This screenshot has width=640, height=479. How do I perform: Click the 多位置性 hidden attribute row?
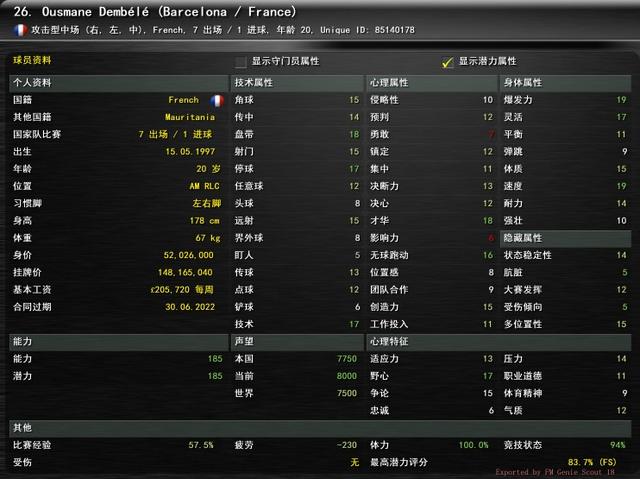tap(566, 324)
